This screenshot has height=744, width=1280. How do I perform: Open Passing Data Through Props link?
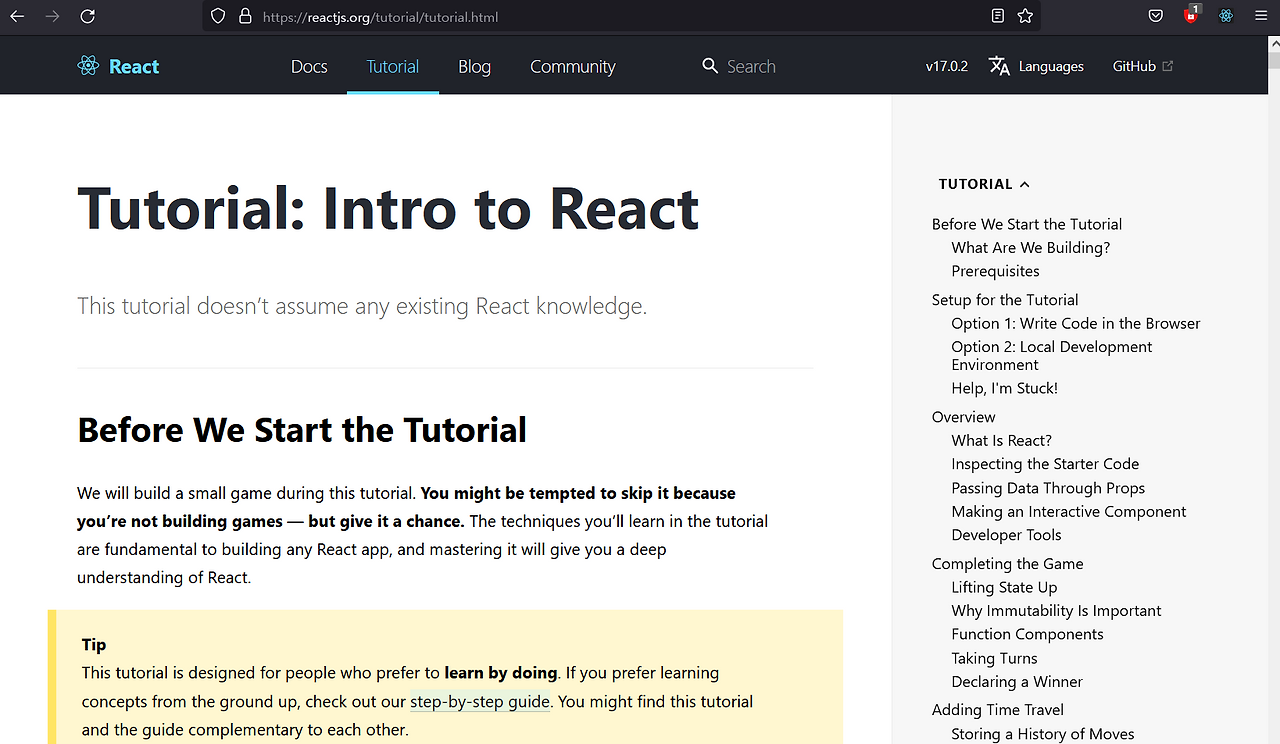[1048, 488]
